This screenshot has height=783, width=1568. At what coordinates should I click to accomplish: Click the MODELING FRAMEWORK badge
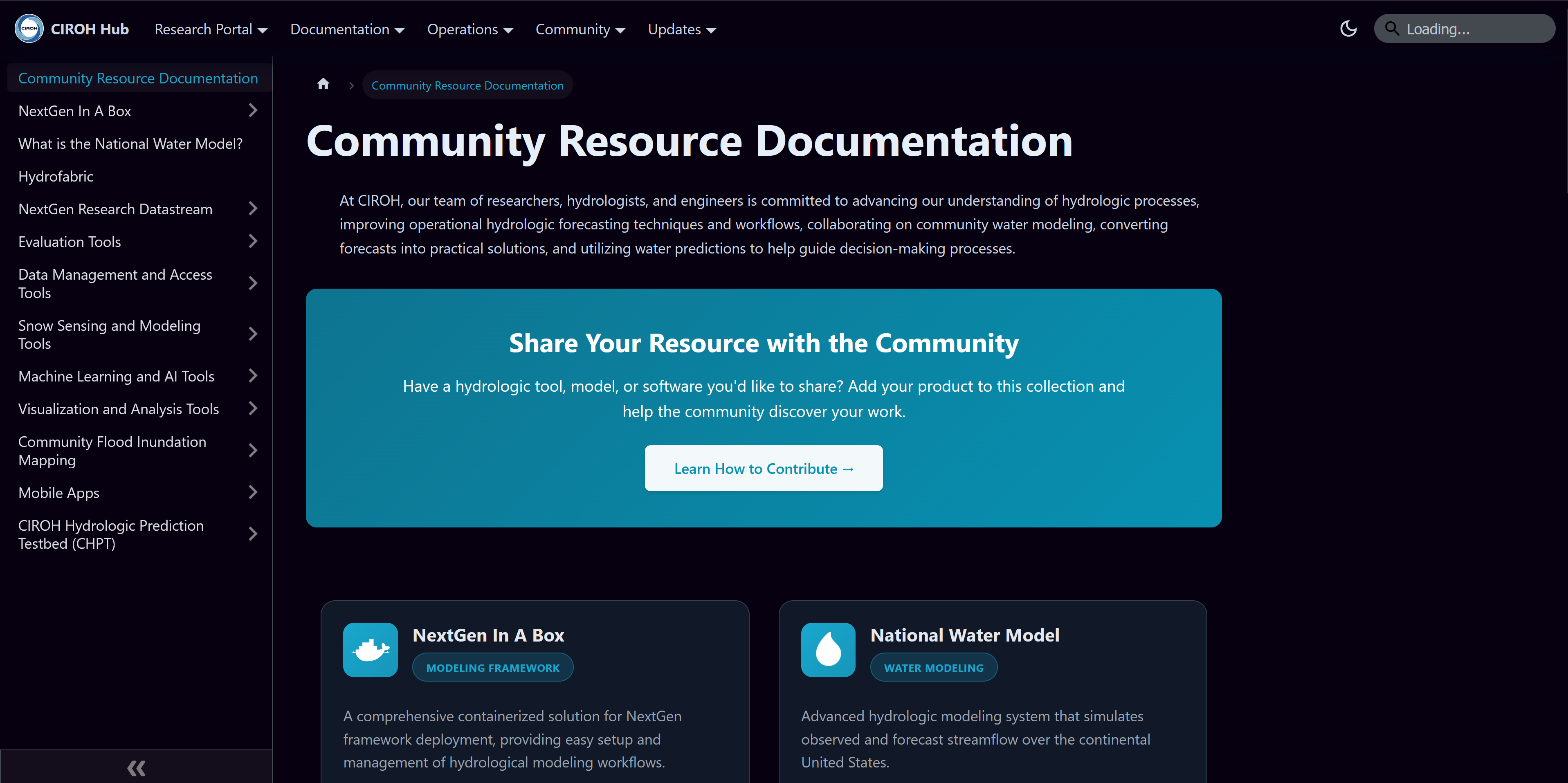pos(492,667)
